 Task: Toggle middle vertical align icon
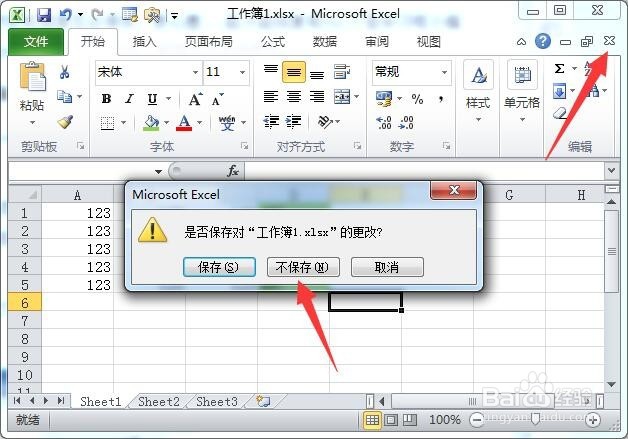294,72
